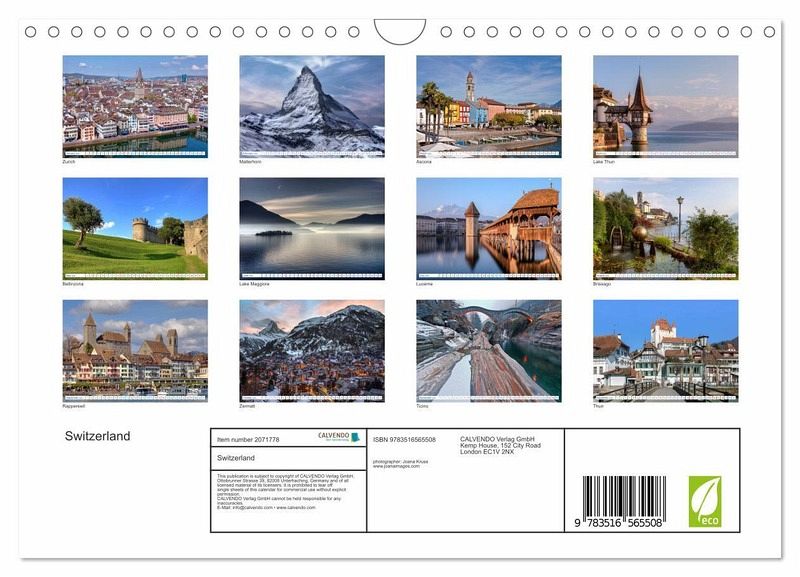
Task: Click the green eco leaf logo
Action: pos(704,501)
